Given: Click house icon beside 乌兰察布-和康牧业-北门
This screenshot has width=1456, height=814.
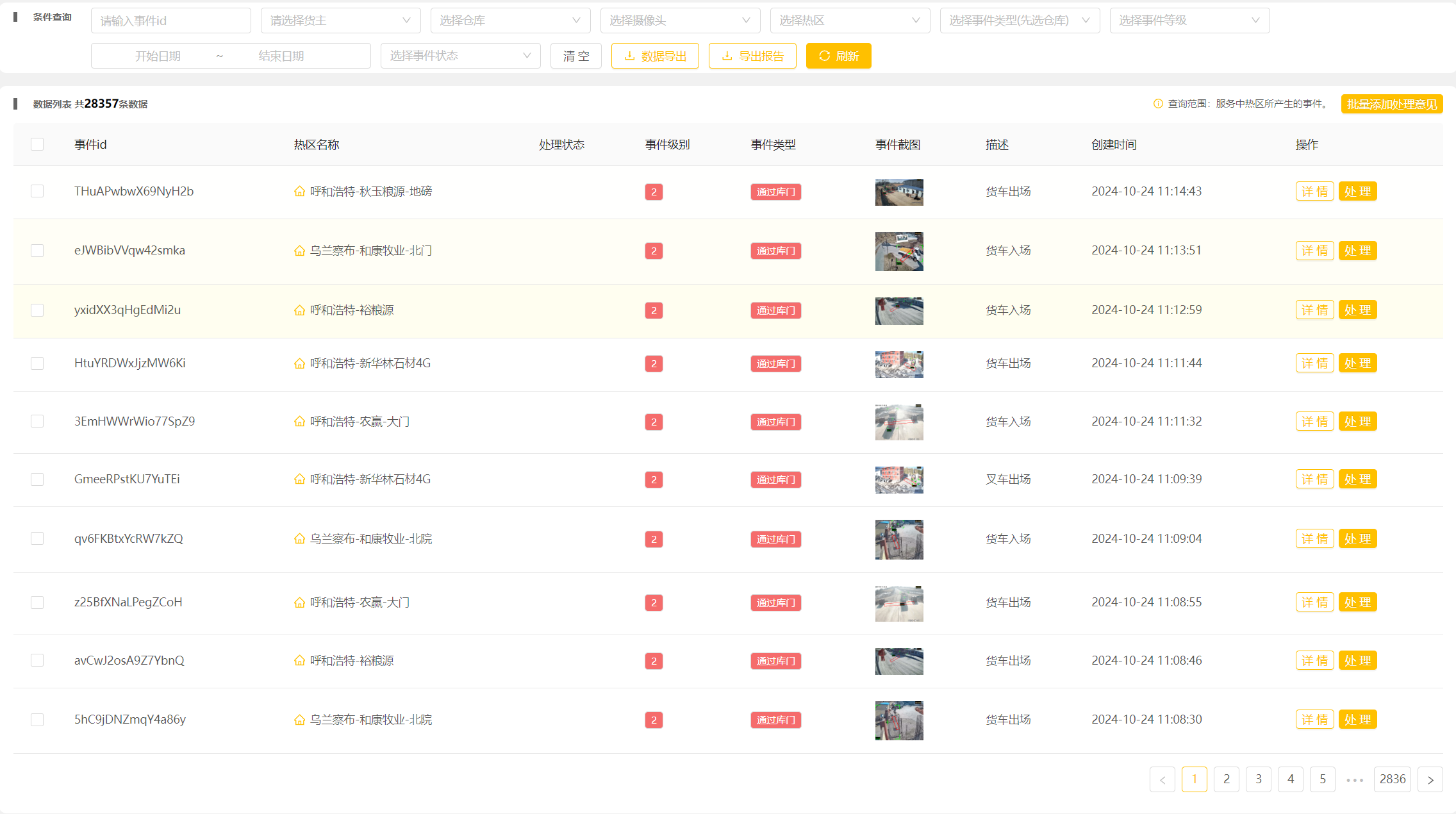Looking at the screenshot, I should pos(299,251).
